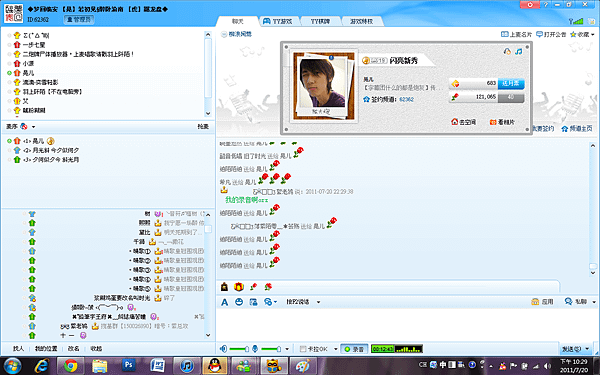Click 改名 at the bottom bar

pyautogui.click(x=74, y=349)
